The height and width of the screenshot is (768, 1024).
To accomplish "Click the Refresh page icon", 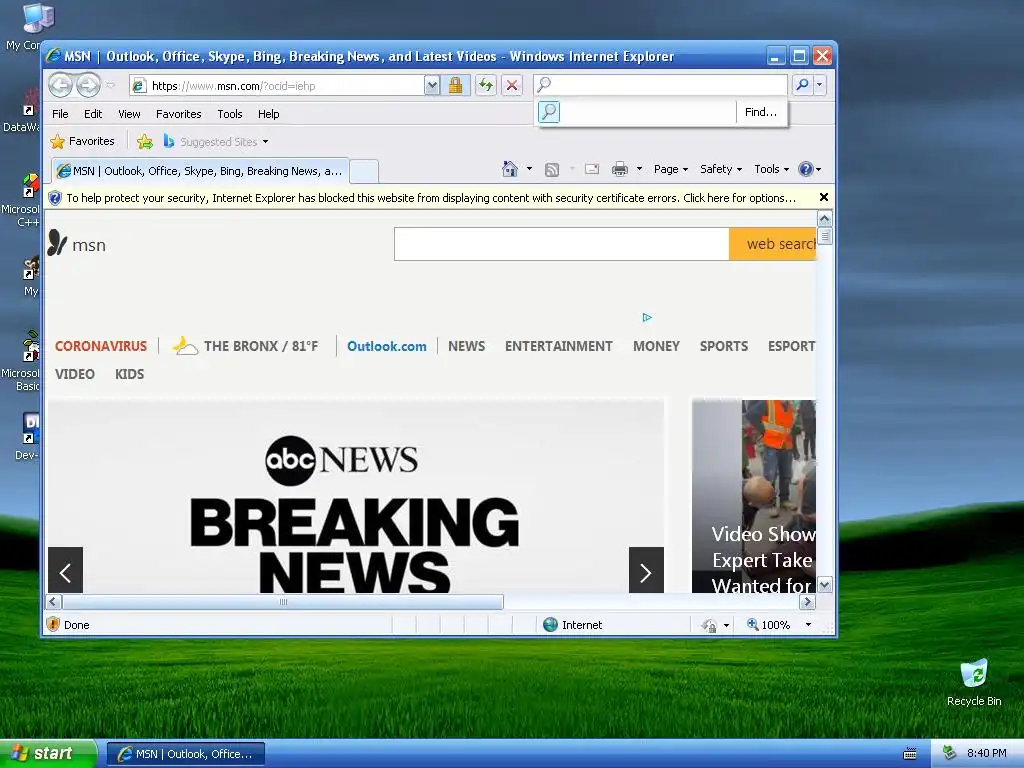I will [486, 86].
